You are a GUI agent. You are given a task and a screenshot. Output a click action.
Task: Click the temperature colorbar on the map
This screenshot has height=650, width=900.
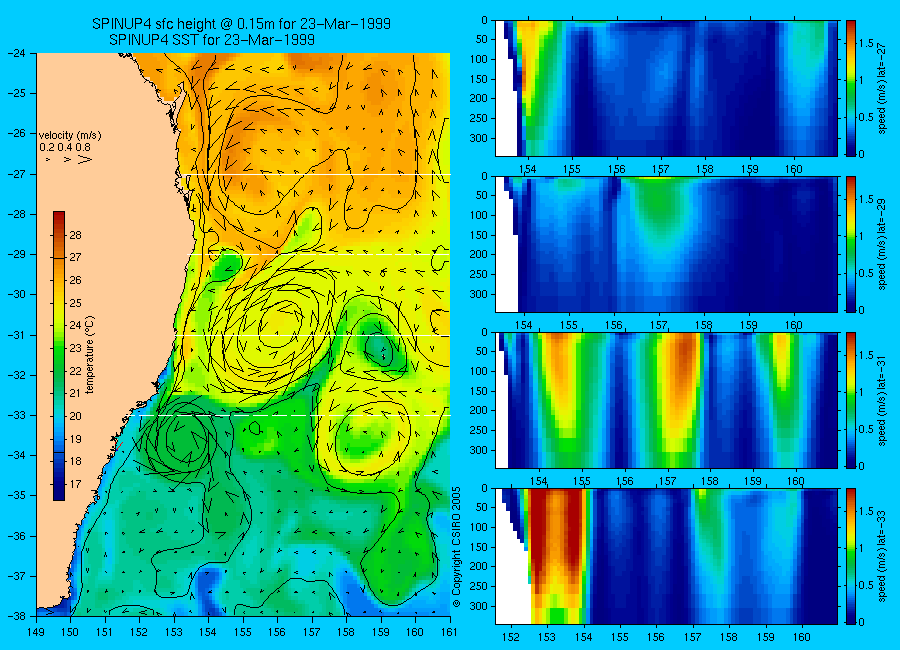tap(59, 355)
